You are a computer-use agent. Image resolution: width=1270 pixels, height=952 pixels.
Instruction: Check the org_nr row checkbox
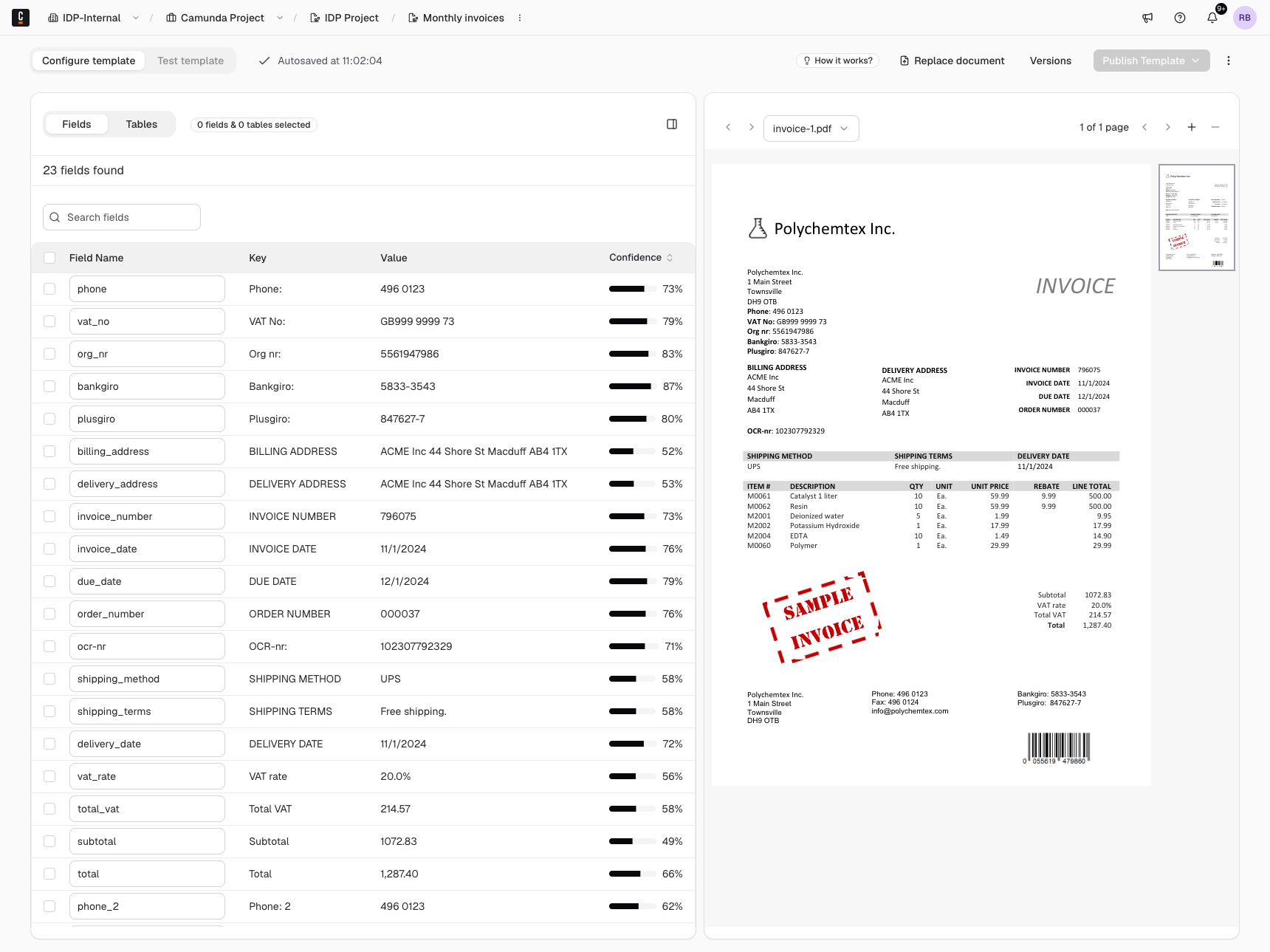[x=49, y=354]
